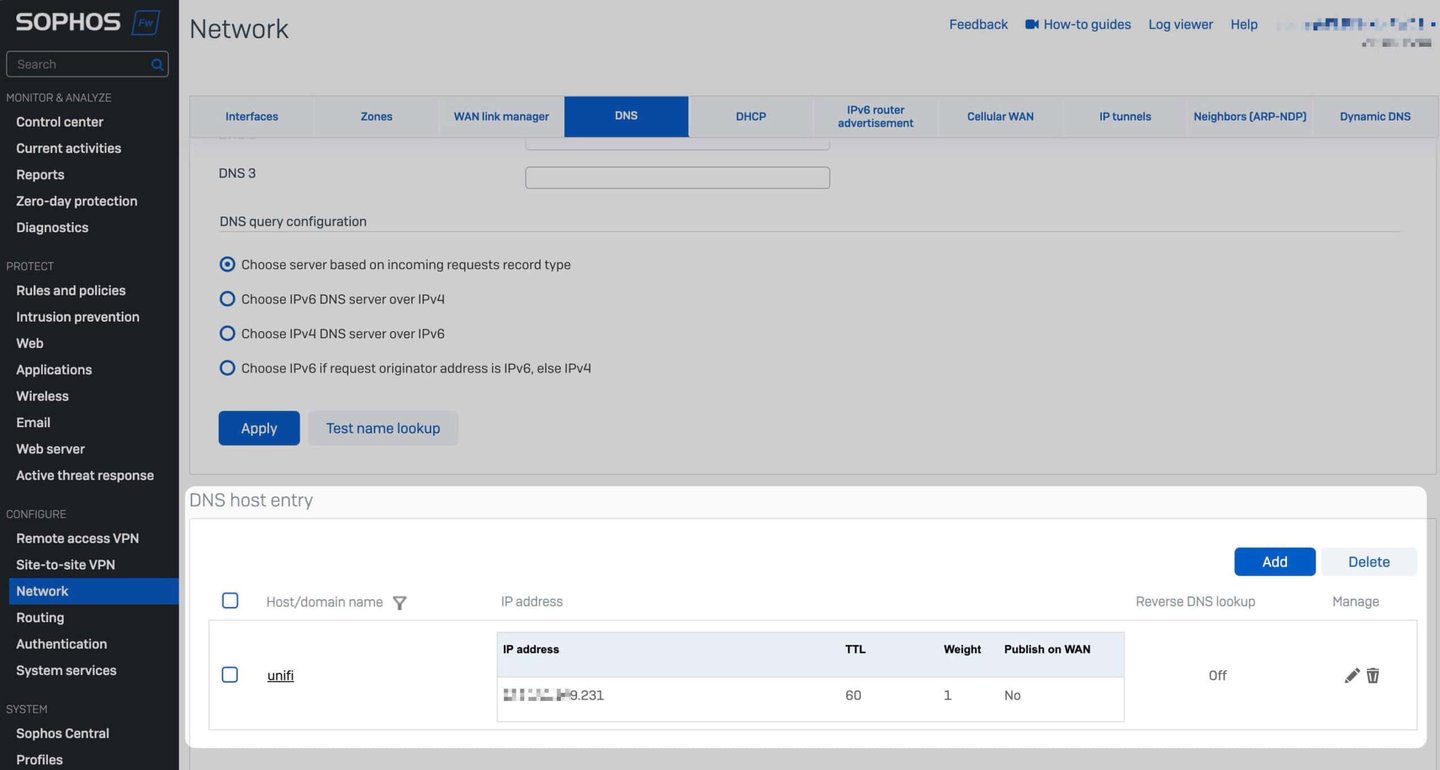The image size is (1440, 770).
Task: Click Test name lookup button
Action: tap(383, 428)
